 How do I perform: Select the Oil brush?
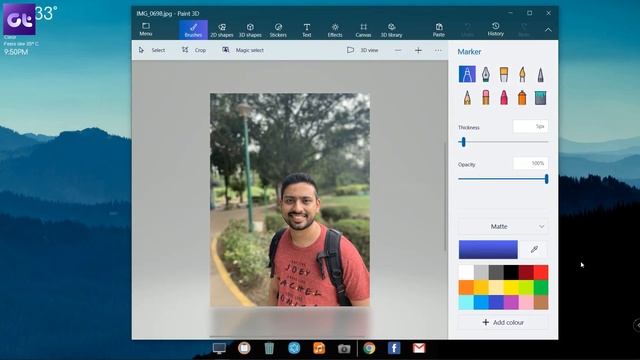point(504,74)
